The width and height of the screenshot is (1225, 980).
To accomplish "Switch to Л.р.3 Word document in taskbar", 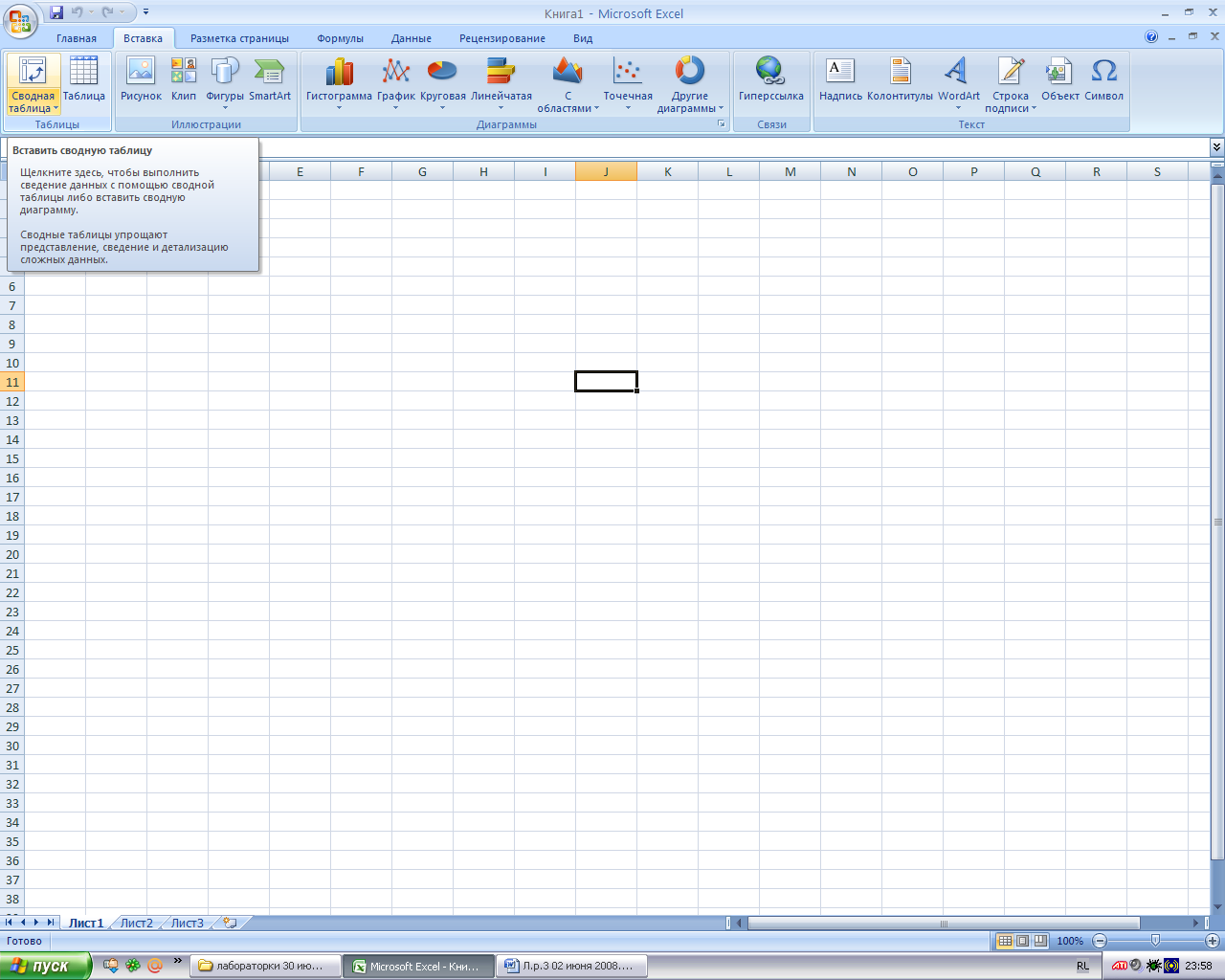I will [571, 966].
